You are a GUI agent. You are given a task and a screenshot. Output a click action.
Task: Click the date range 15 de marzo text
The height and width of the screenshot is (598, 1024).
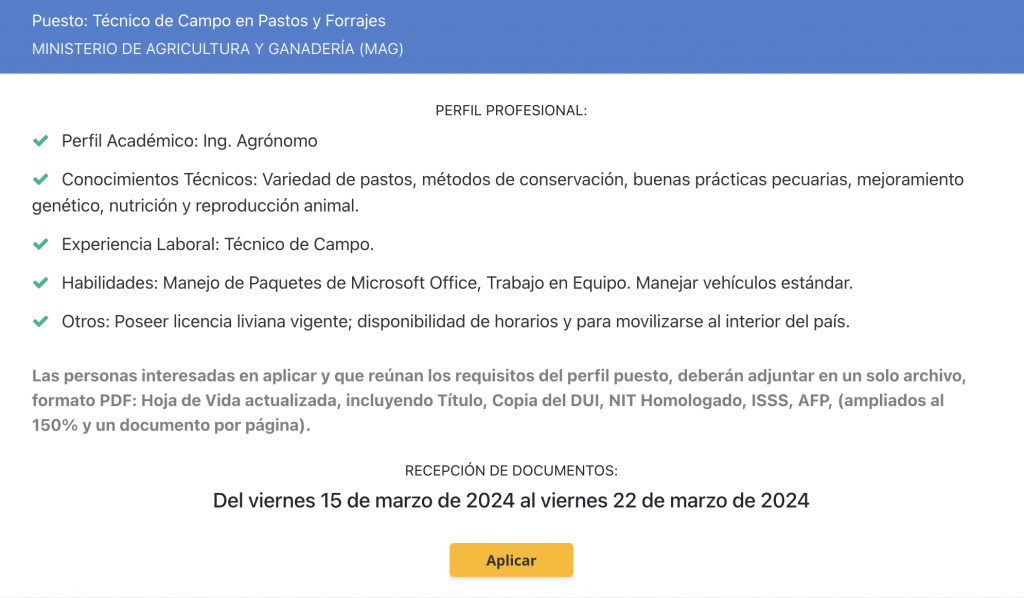pyautogui.click(x=511, y=501)
